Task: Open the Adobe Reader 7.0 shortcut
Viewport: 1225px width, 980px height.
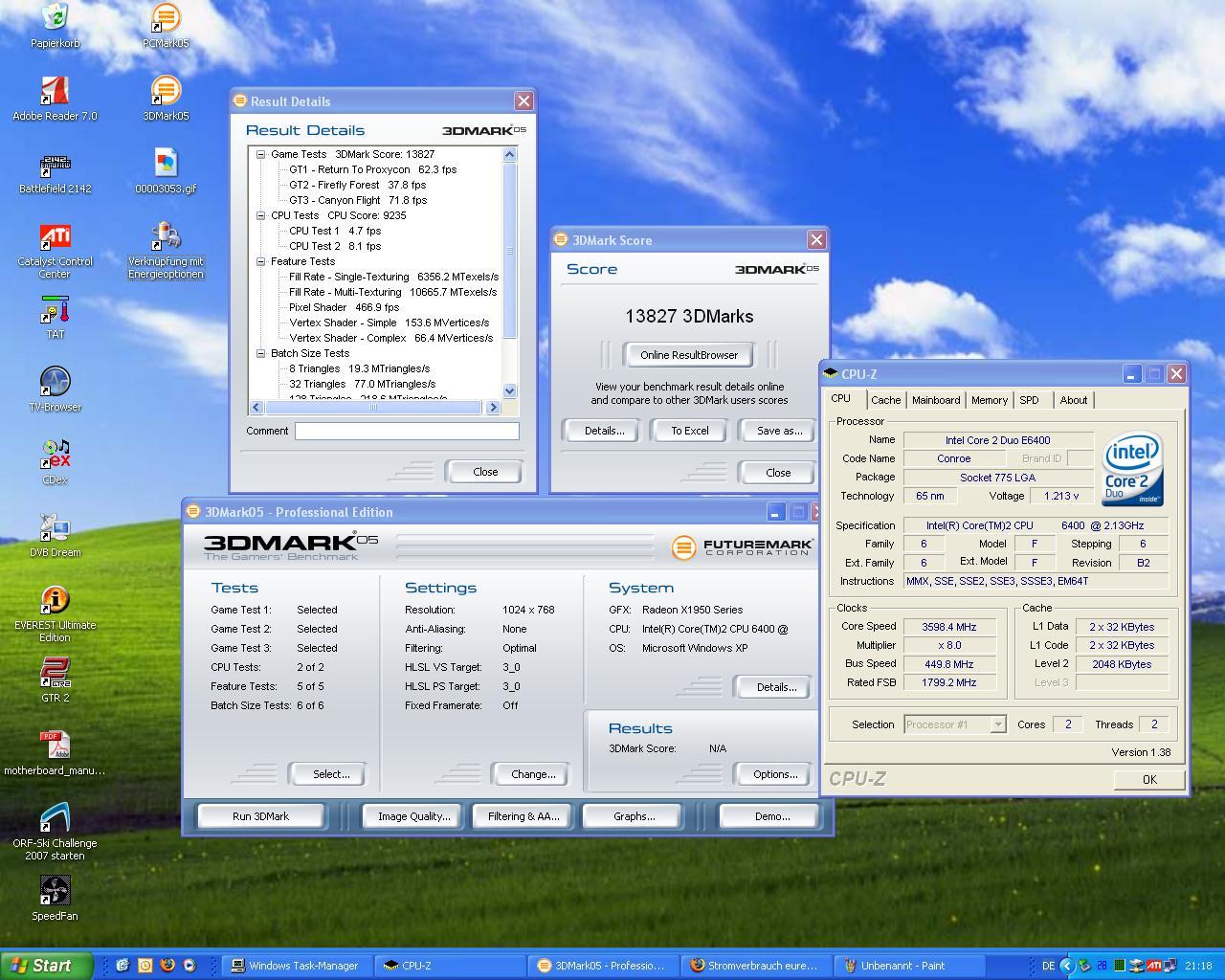Action: [x=55, y=91]
